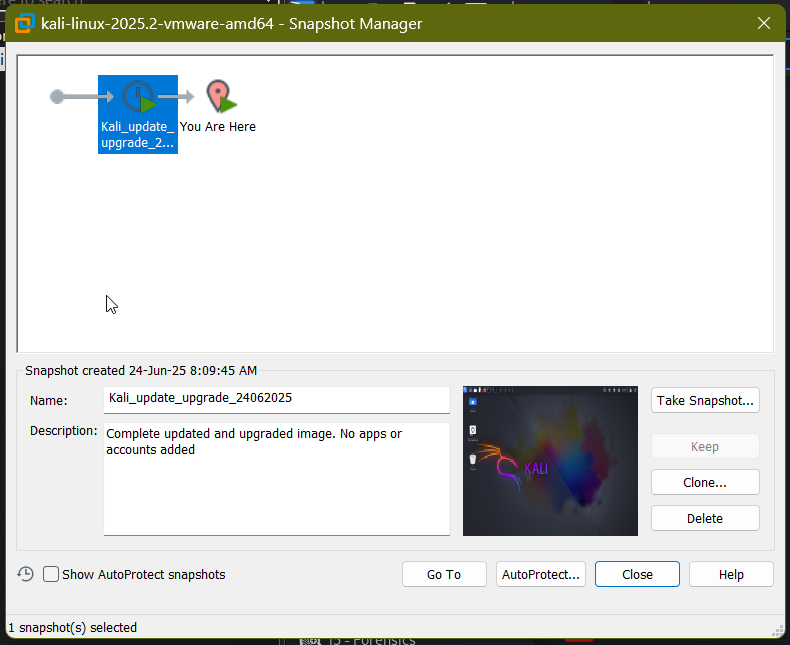Select the You Are Here marker
Image resolution: width=790 pixels, height=645 pixels.
pyautogui.click(x=221, y=96)
